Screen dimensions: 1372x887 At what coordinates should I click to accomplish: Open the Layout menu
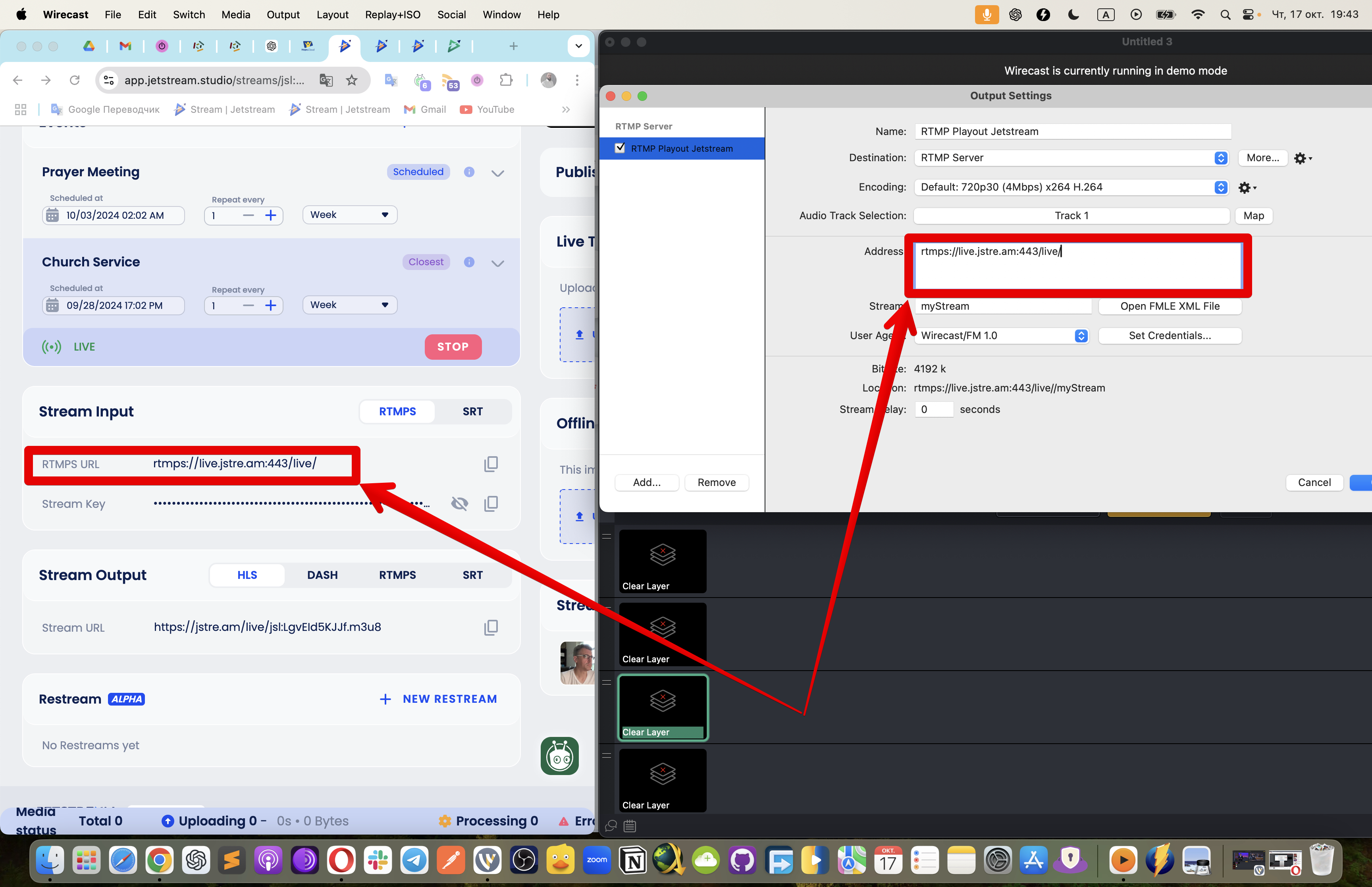[332, 15]
